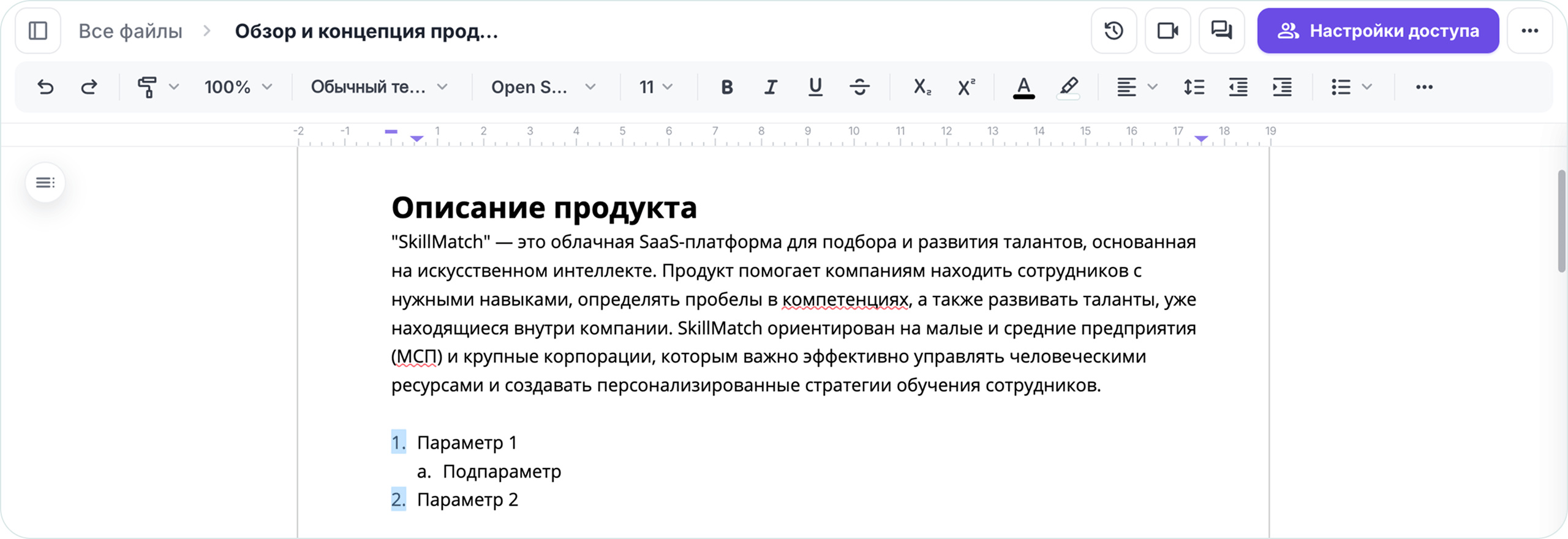Open version history clock icon

1114,31
